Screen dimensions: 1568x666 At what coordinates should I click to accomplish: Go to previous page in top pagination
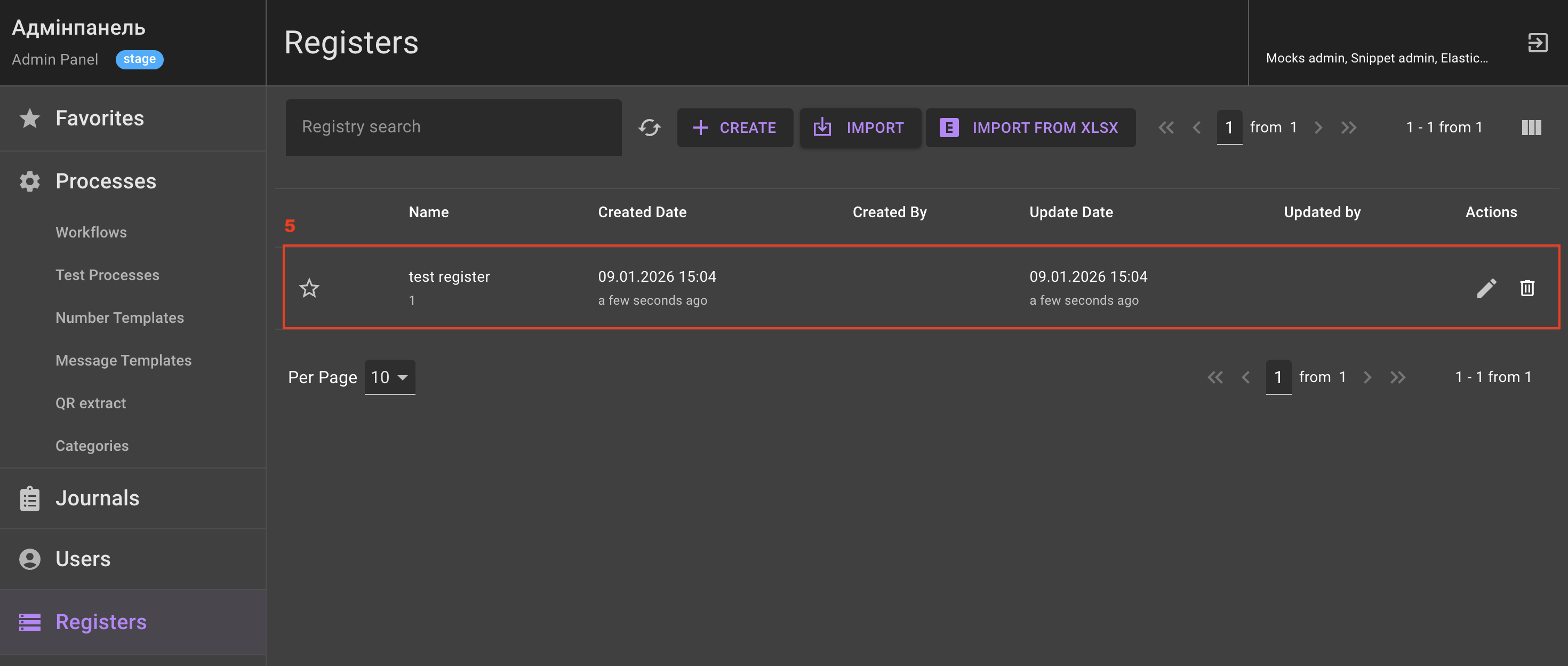(1197, 128)
